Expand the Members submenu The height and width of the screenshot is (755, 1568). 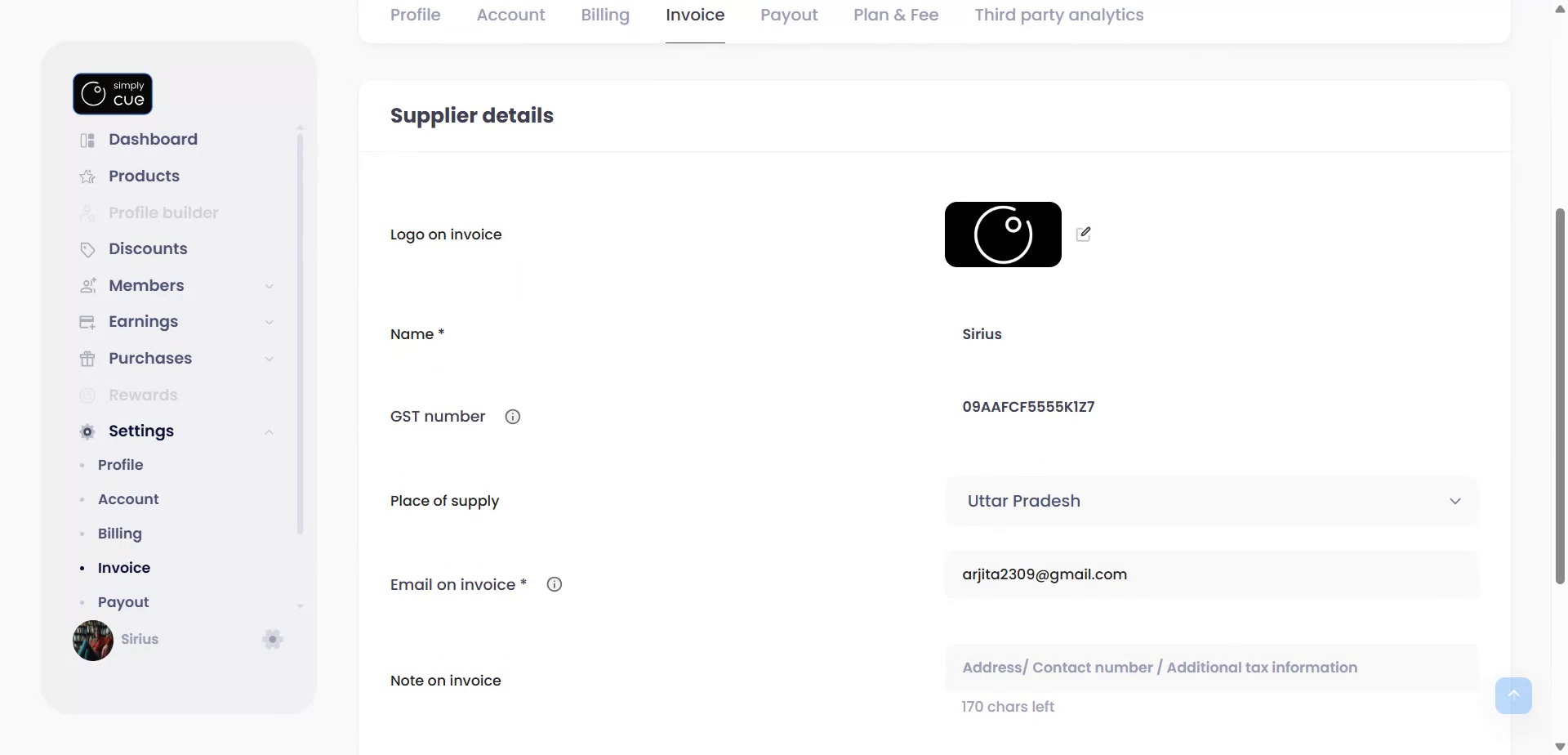(x=269, y=286)
